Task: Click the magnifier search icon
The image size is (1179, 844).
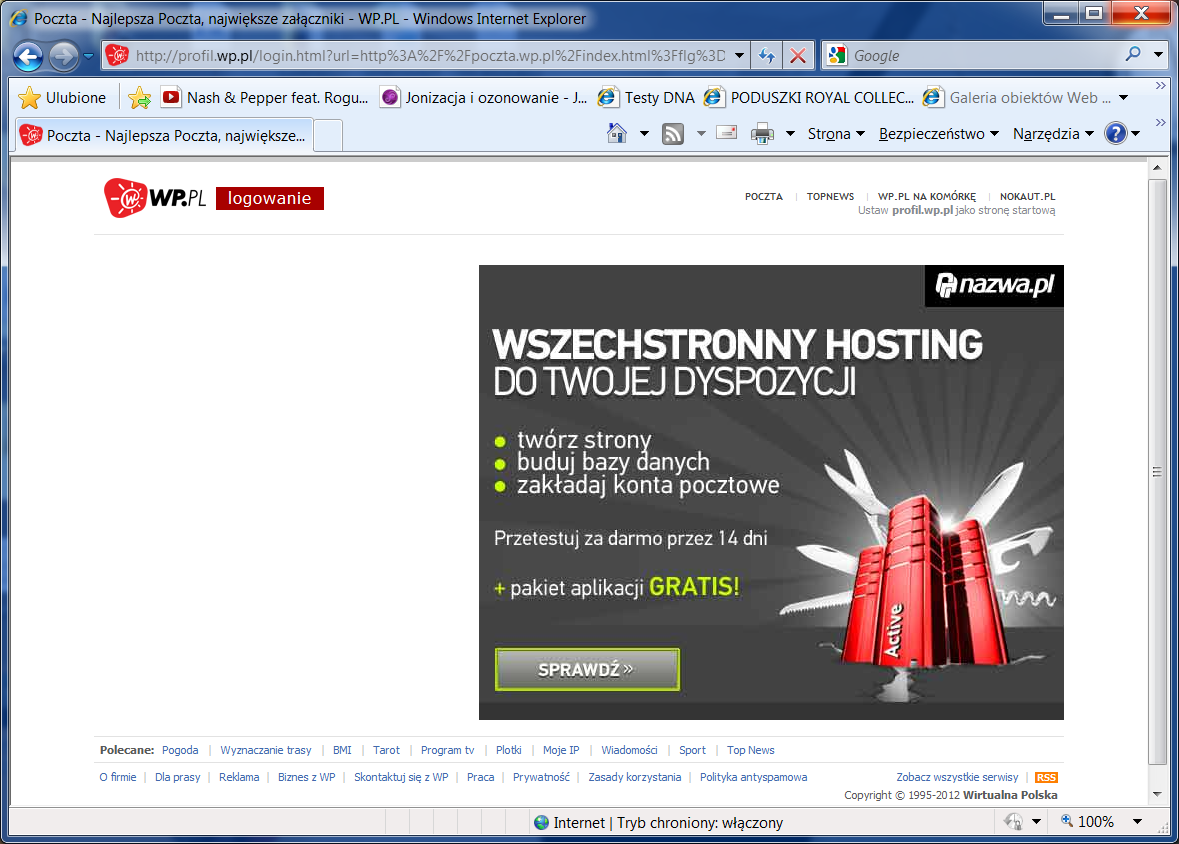Action: 1133,54
